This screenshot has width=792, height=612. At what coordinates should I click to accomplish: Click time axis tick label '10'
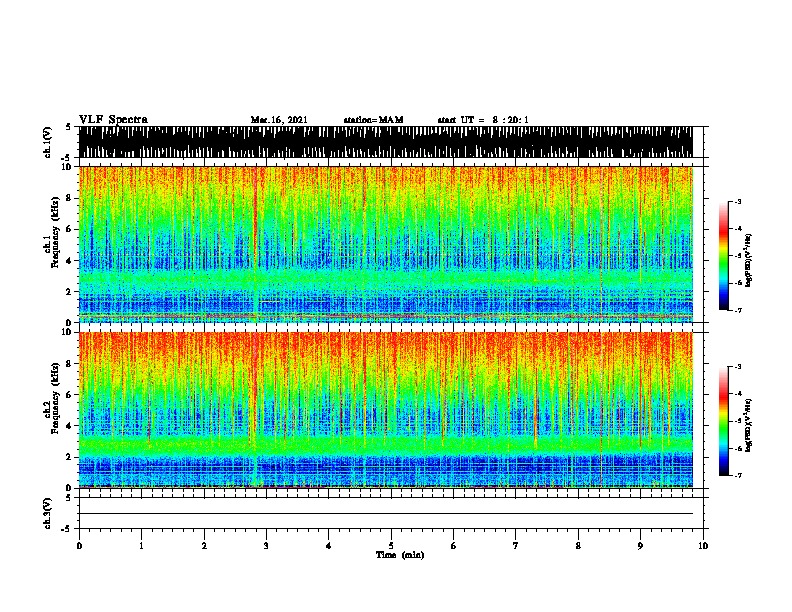point(703,545)
